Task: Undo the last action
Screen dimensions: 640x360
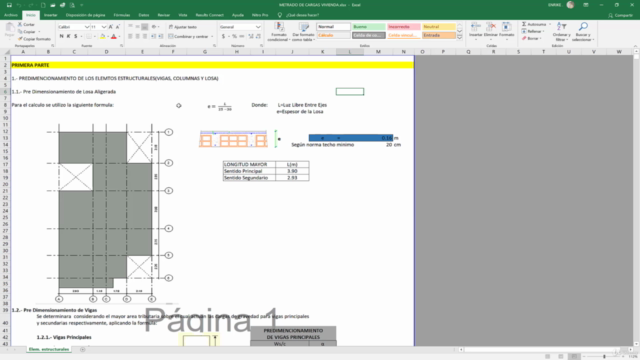Action: point(18,5)
